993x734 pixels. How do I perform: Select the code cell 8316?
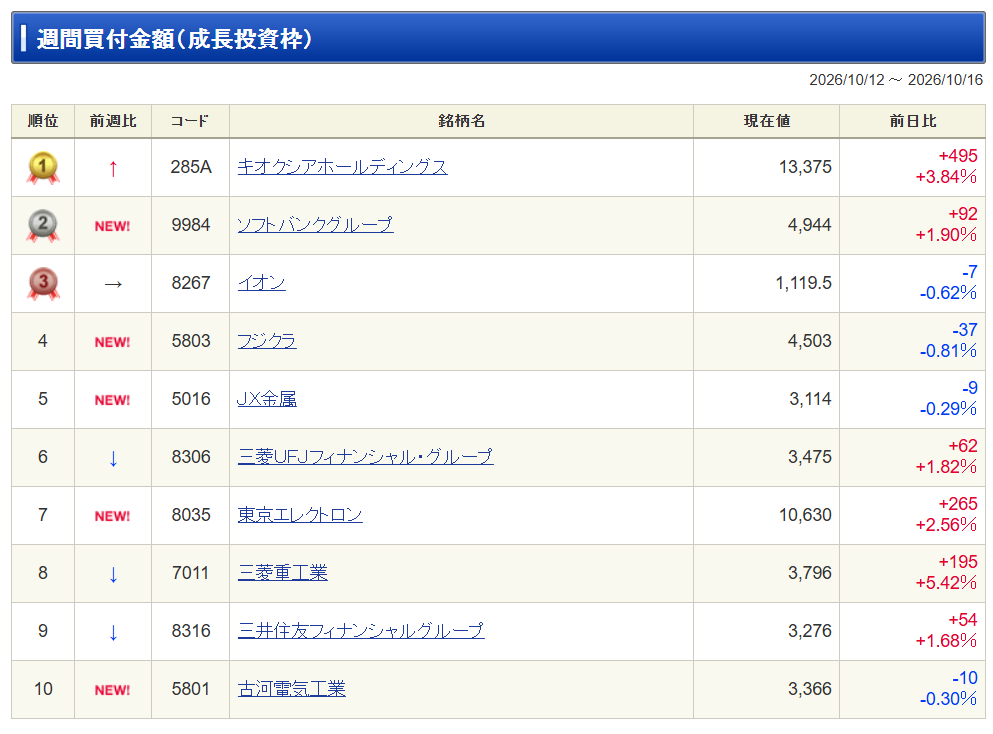(191, 631)
